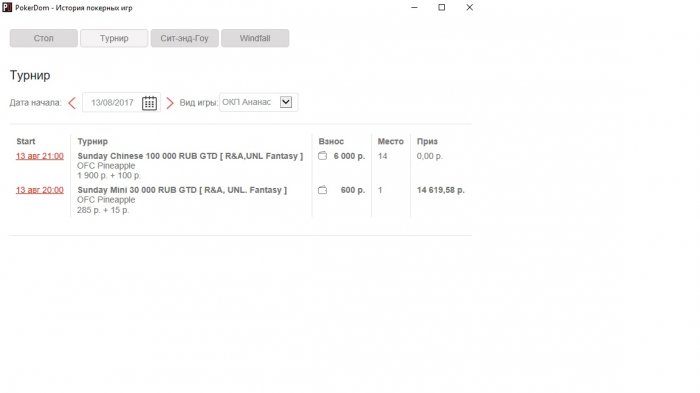Switch to the Стол tab
Viewport: 700px width, 393px height.
coord(44,38)
